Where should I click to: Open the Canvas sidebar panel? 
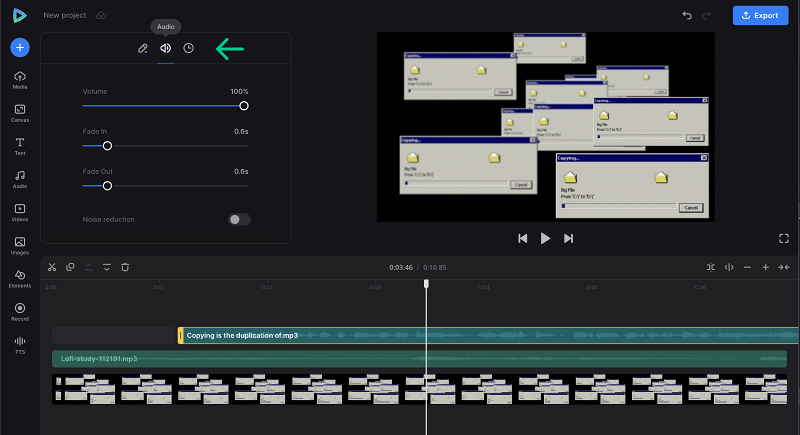click(20, 113)
